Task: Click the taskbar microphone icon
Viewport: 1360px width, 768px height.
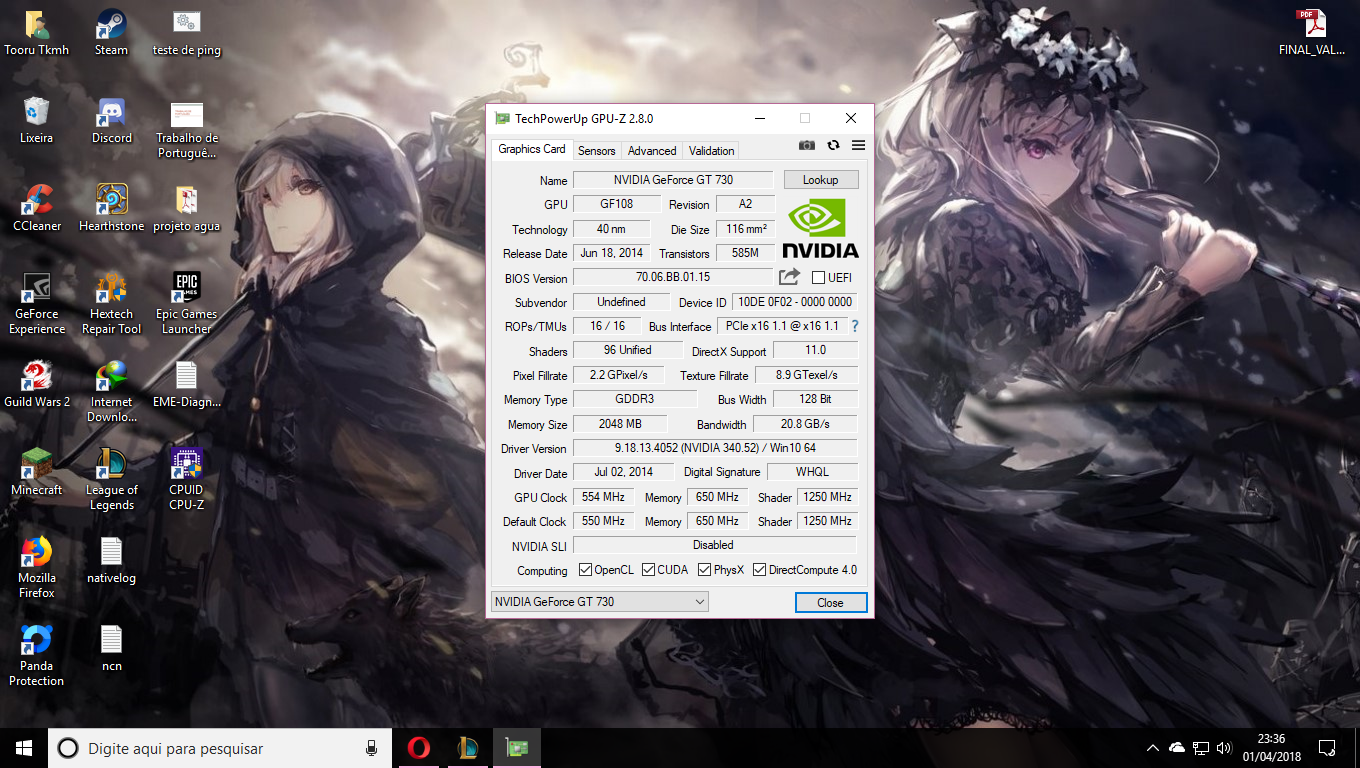Action: 371,748
